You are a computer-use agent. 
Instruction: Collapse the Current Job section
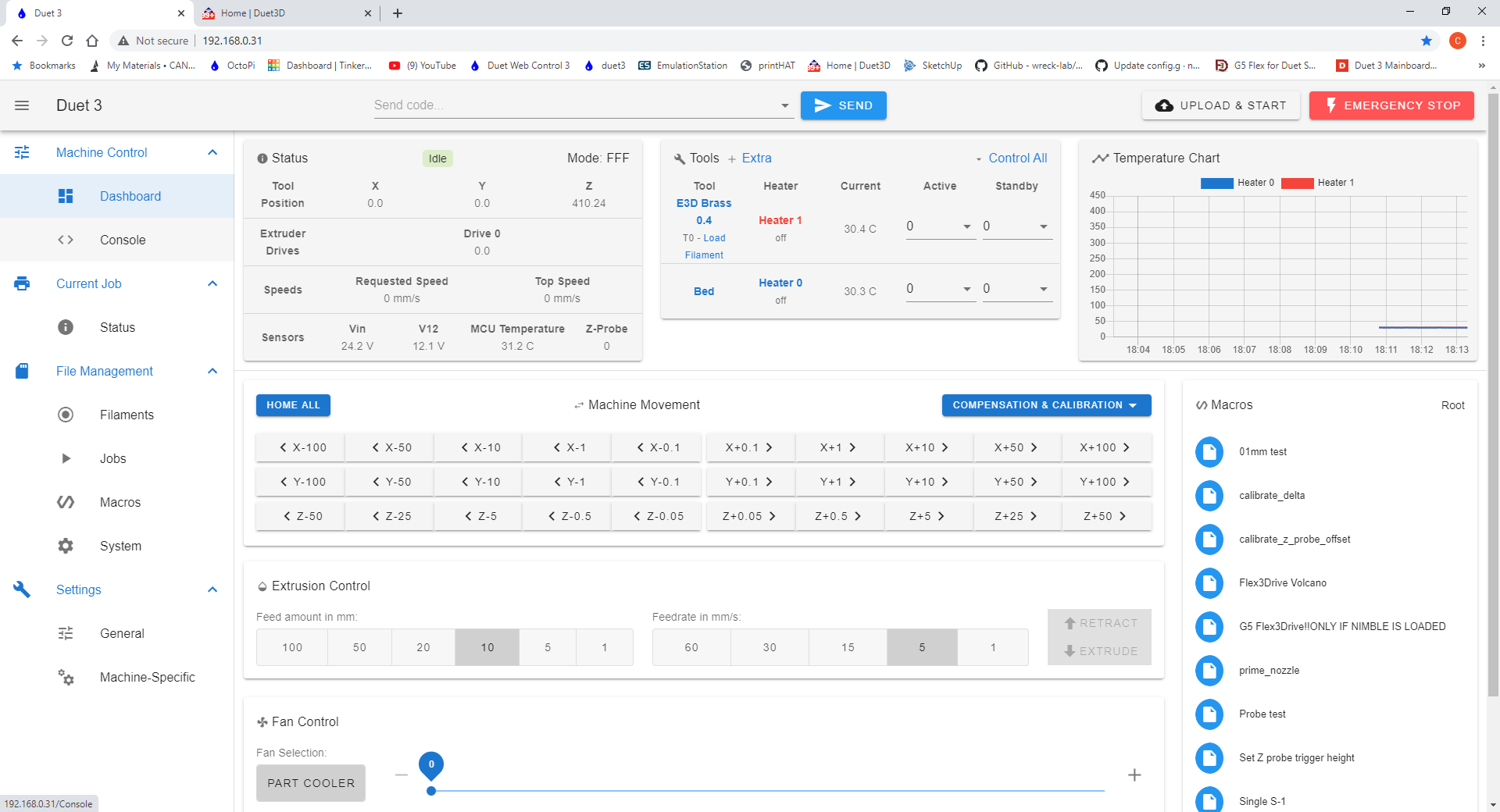tap(212, 283)
